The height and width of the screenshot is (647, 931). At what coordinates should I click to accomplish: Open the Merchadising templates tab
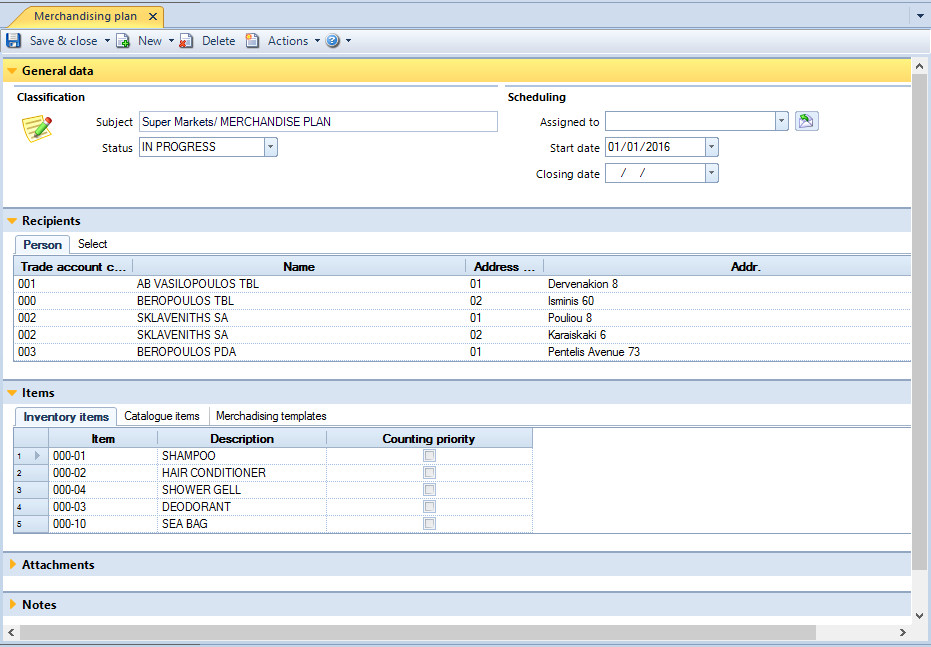pyautogui.click(x=271, y=416)
